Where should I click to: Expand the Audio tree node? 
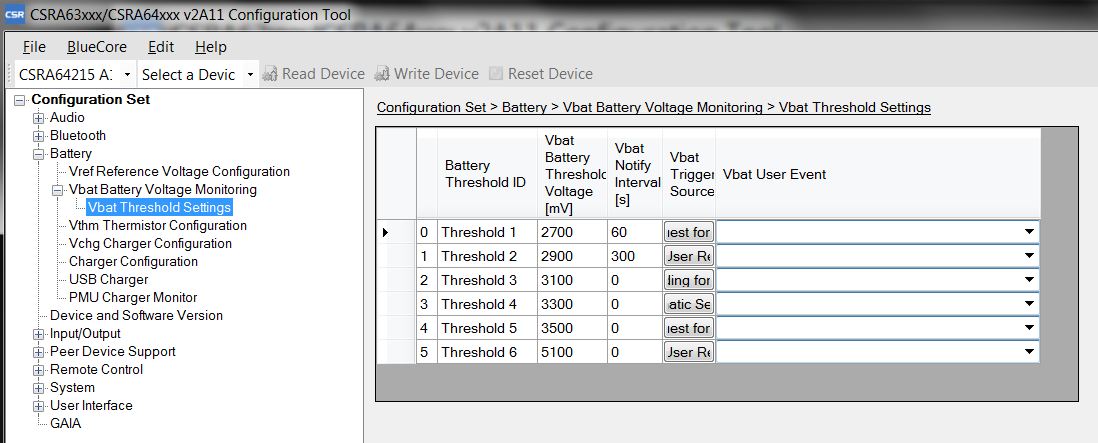[39, 118]
